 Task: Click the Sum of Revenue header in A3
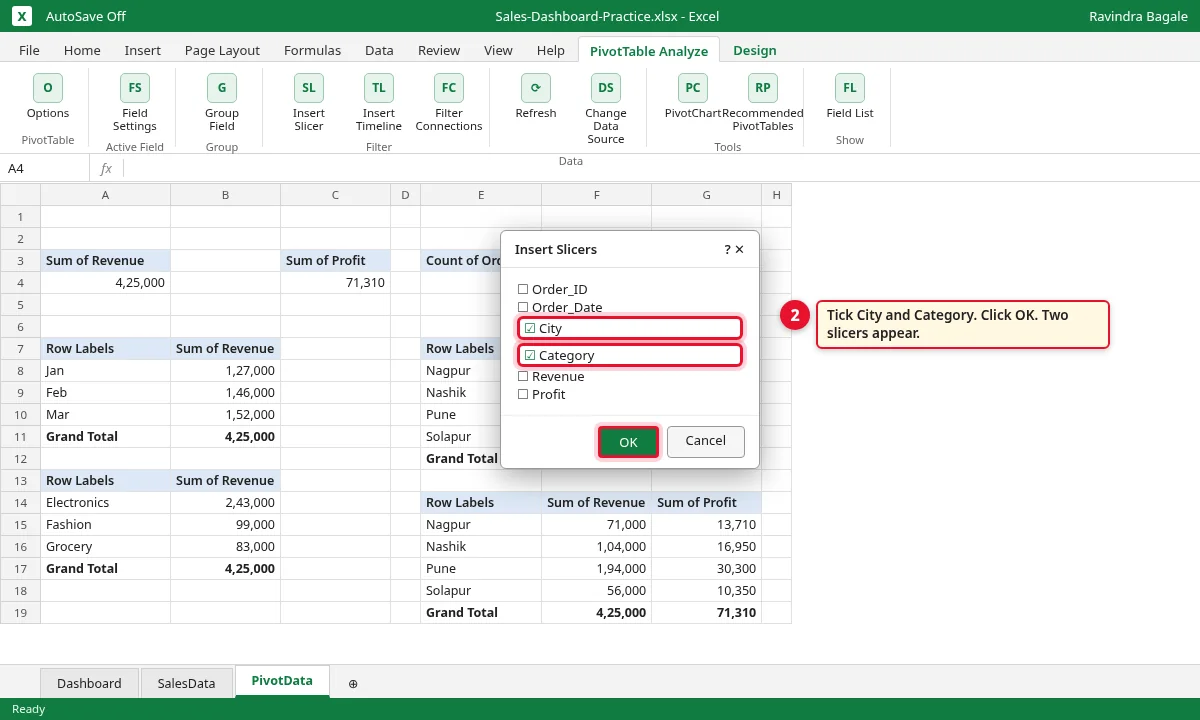click(x=106, y=260)
